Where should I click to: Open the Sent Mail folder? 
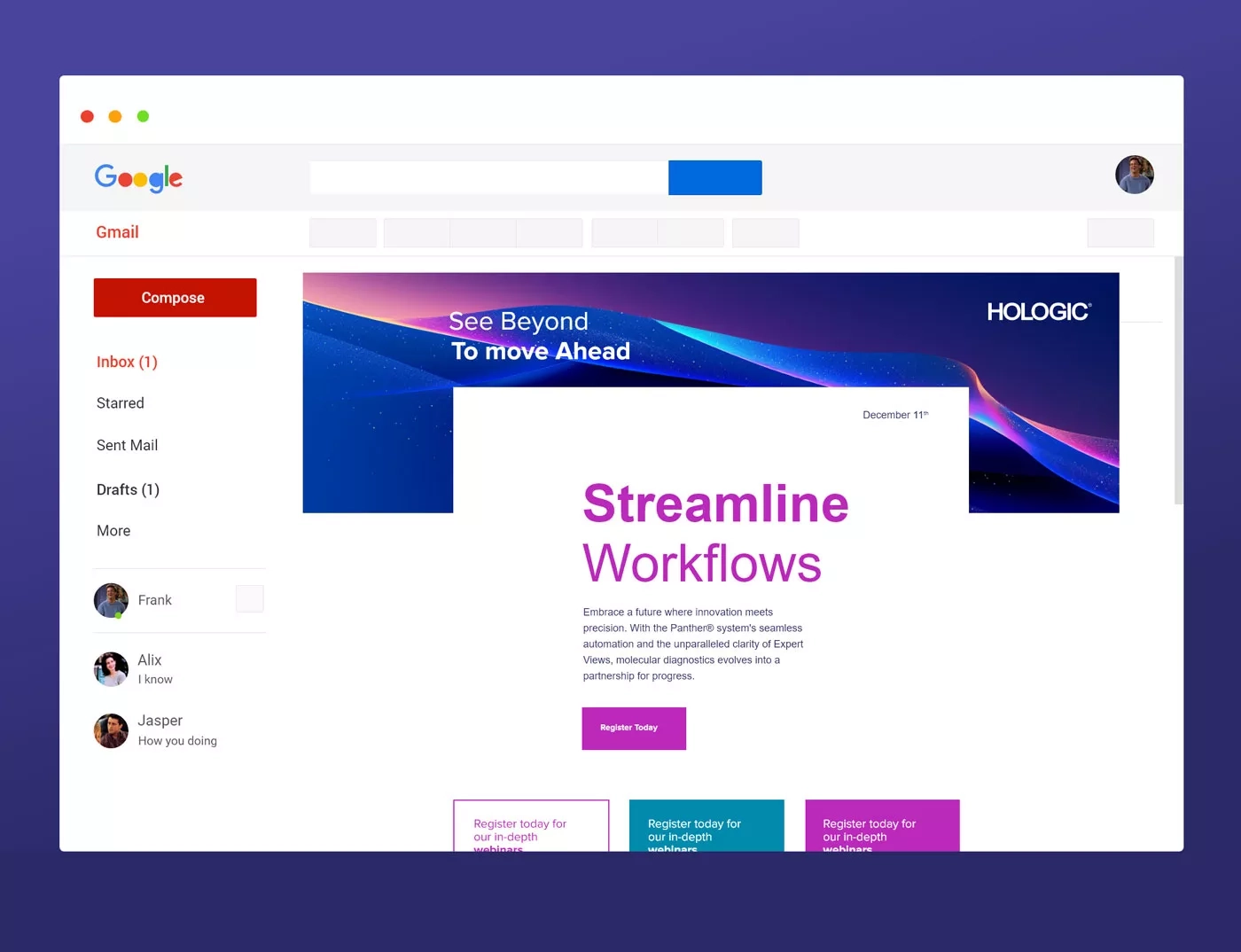point(127,445)
